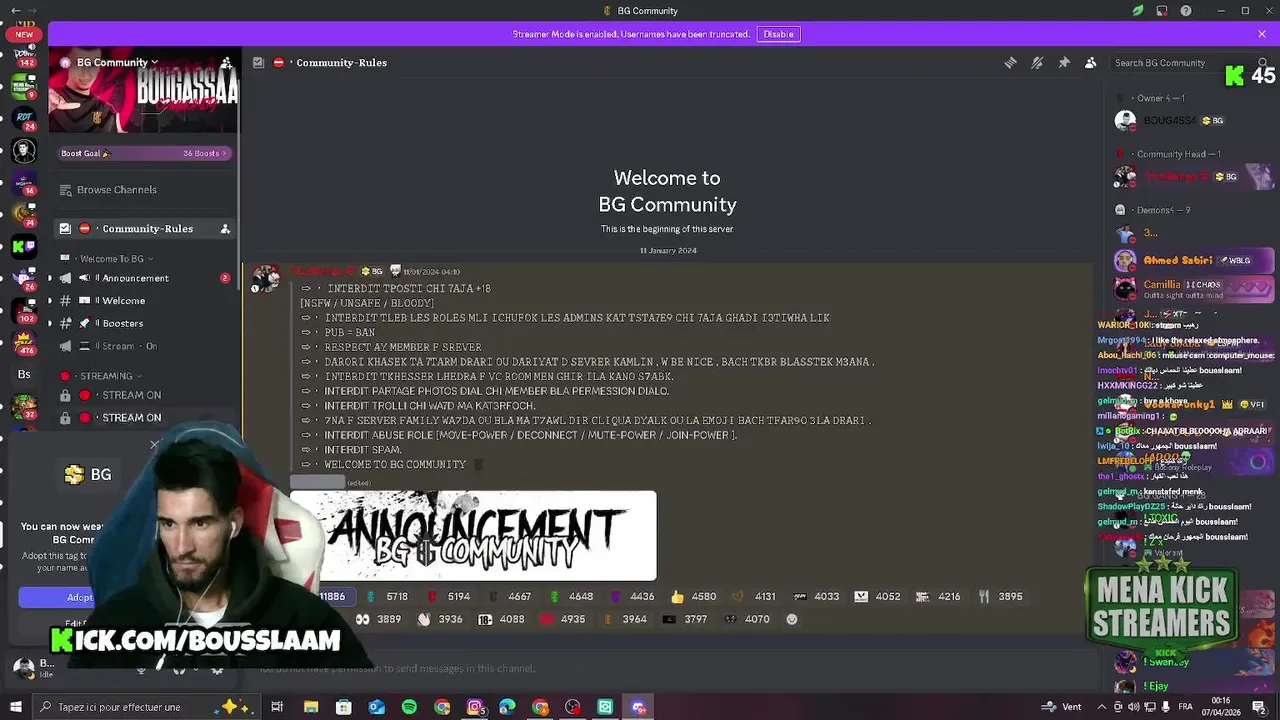
Task: Disable Streamer Mode button
Action: point(778,34)
